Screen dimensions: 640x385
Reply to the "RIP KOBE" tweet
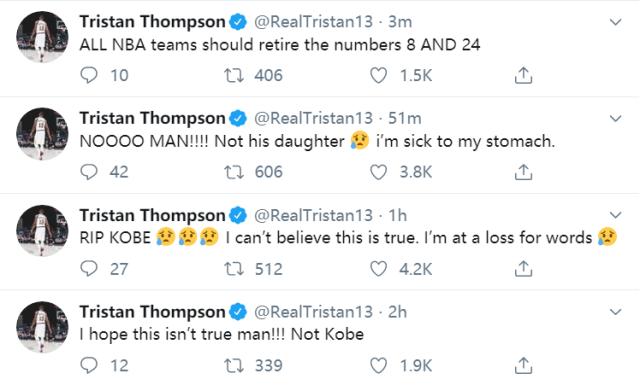[x=89, y=269]
